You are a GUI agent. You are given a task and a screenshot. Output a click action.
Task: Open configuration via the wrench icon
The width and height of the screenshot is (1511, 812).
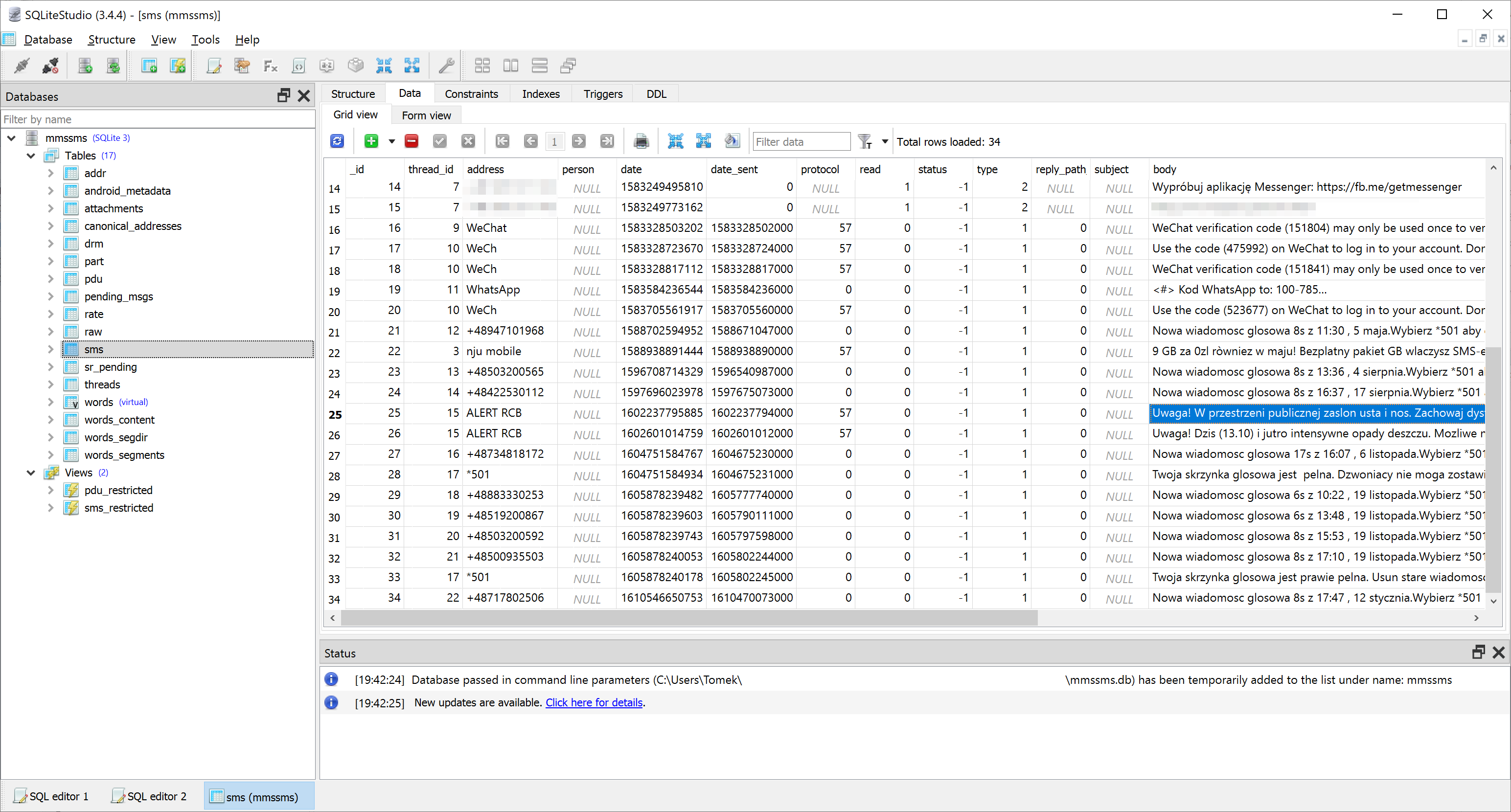[446, 66]
